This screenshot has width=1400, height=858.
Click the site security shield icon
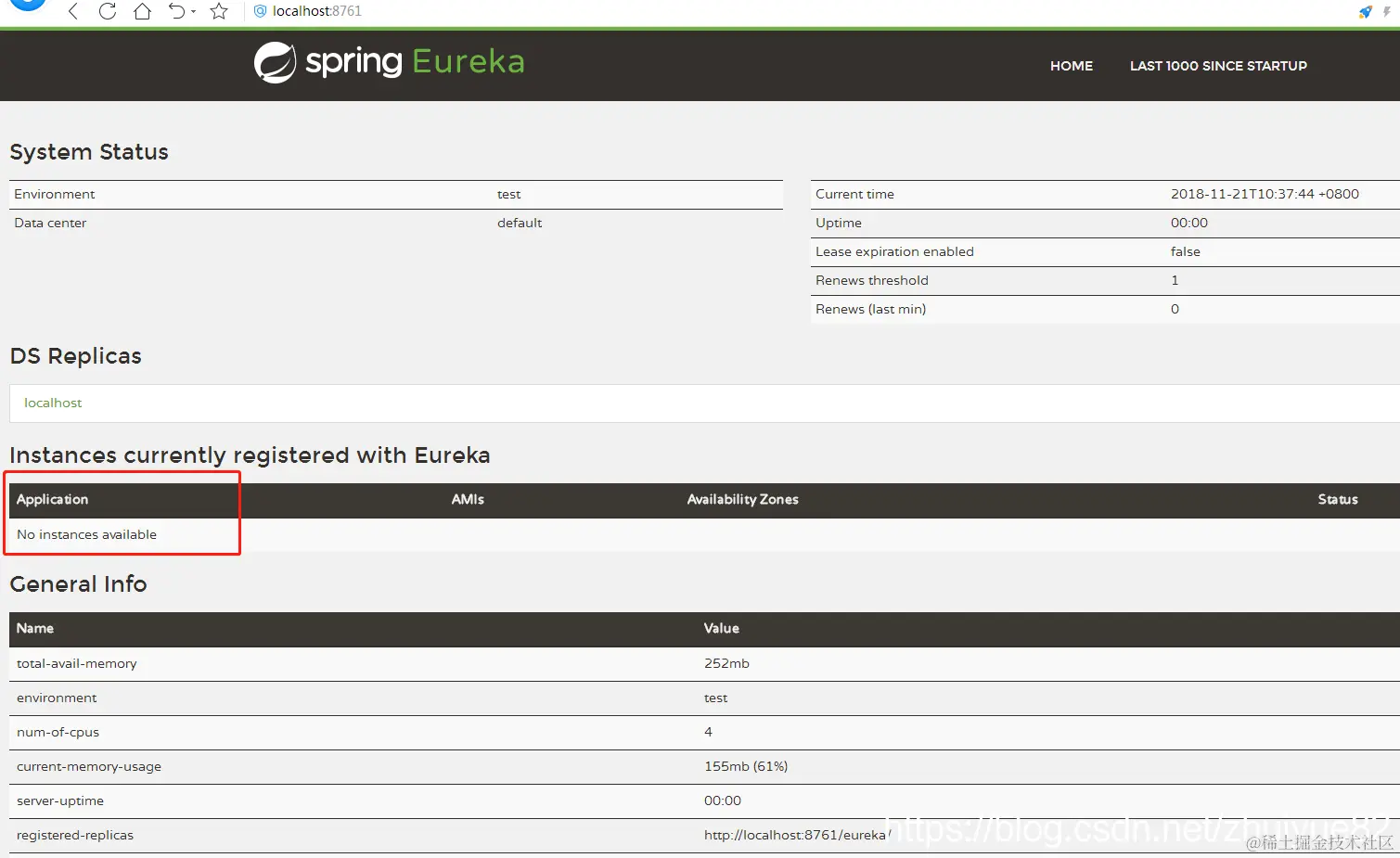pos(261,11)
